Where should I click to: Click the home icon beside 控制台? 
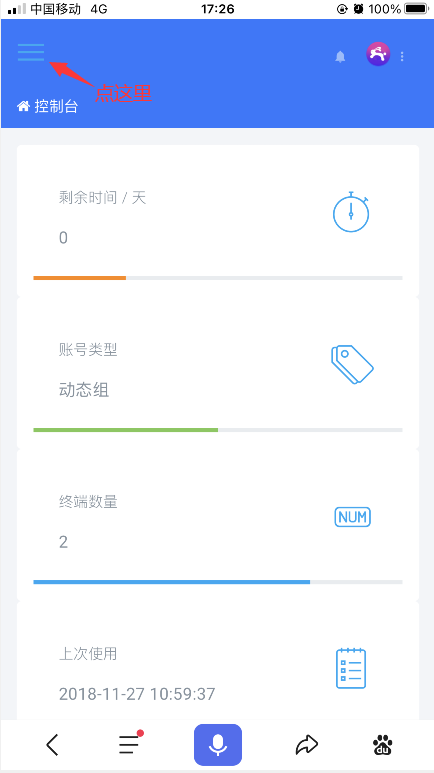coord(23,106)
